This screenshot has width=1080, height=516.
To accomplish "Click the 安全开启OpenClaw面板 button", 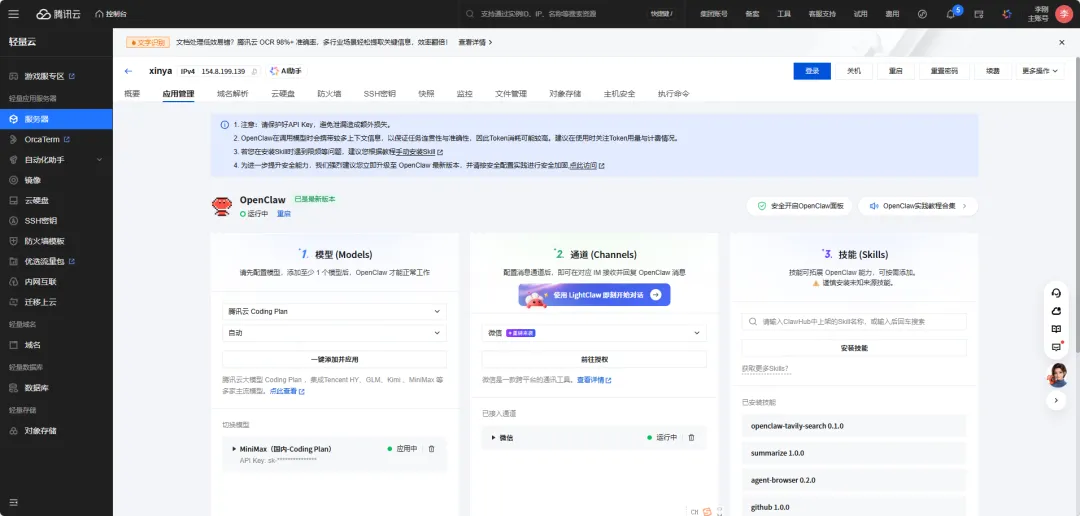I will (x=799, y=206).
